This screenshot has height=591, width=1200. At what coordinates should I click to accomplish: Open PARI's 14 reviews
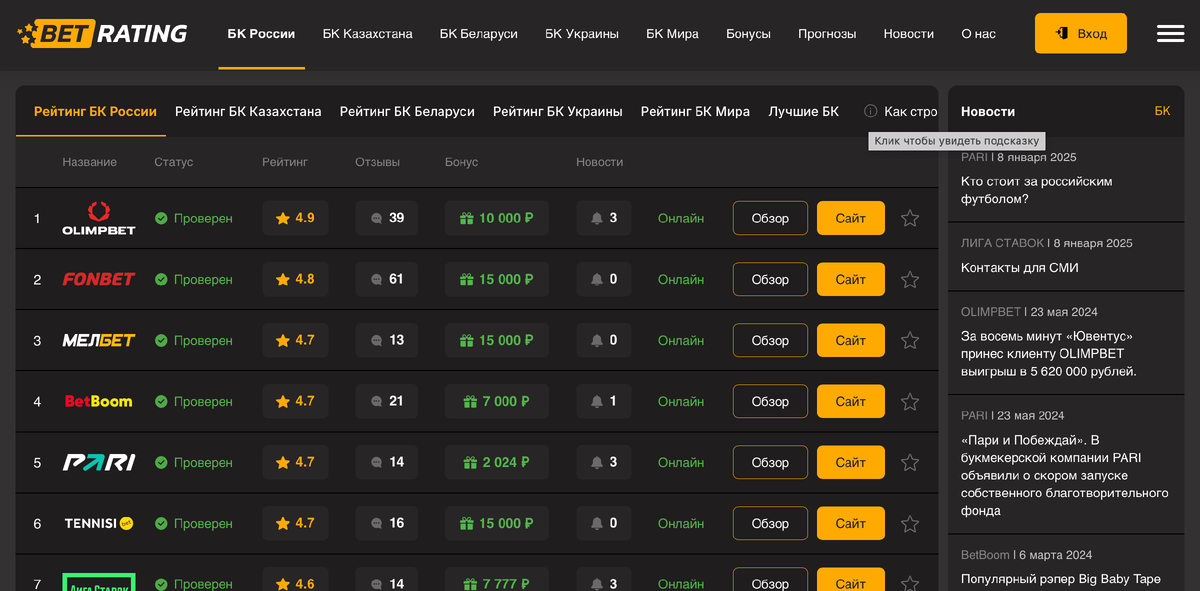coord(387,462)
